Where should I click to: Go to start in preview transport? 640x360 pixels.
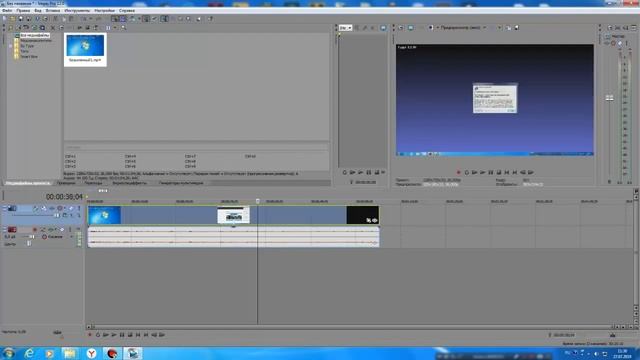(x=507, y=173)
